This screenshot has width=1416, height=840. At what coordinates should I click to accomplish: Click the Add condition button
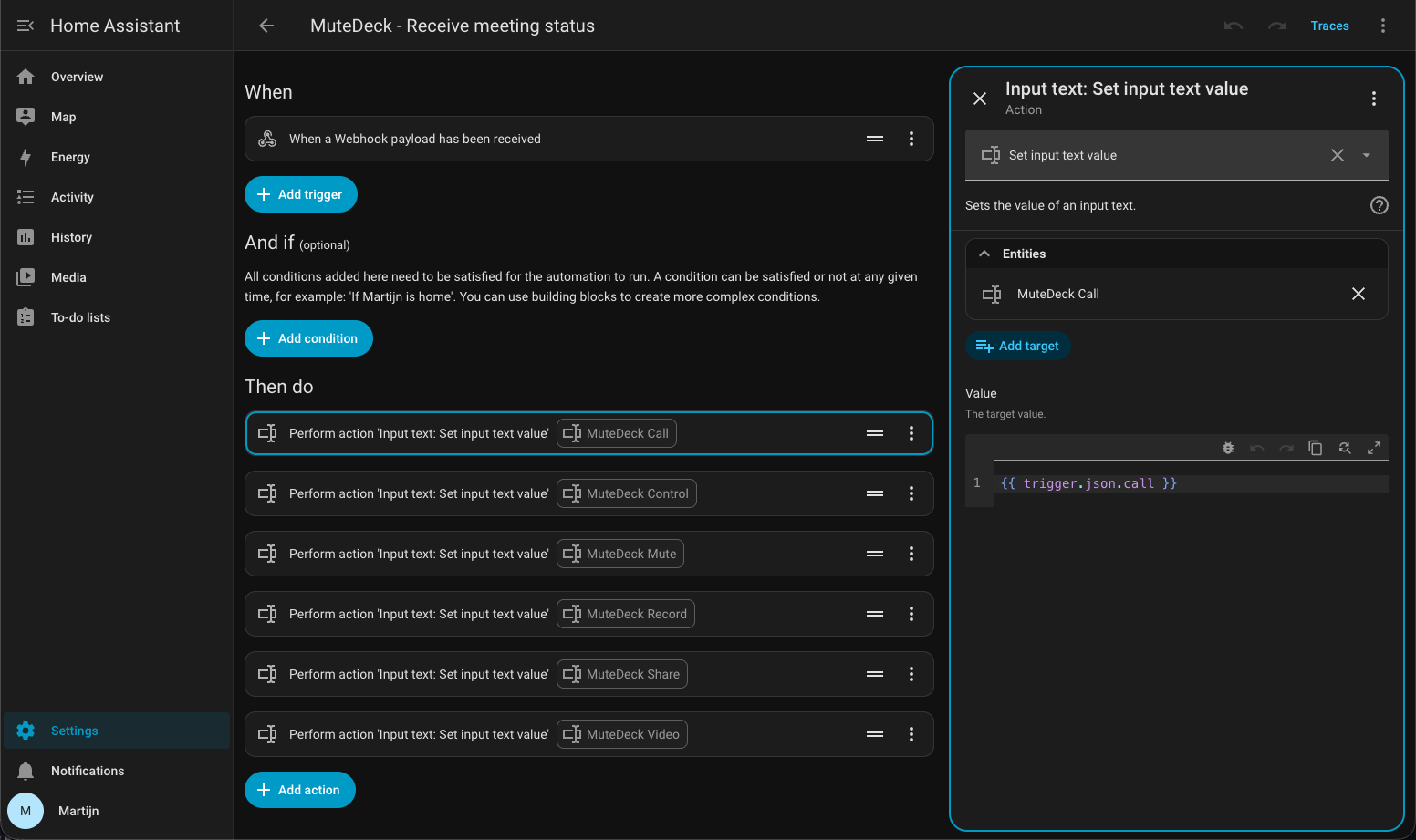[x=308, y=338]
